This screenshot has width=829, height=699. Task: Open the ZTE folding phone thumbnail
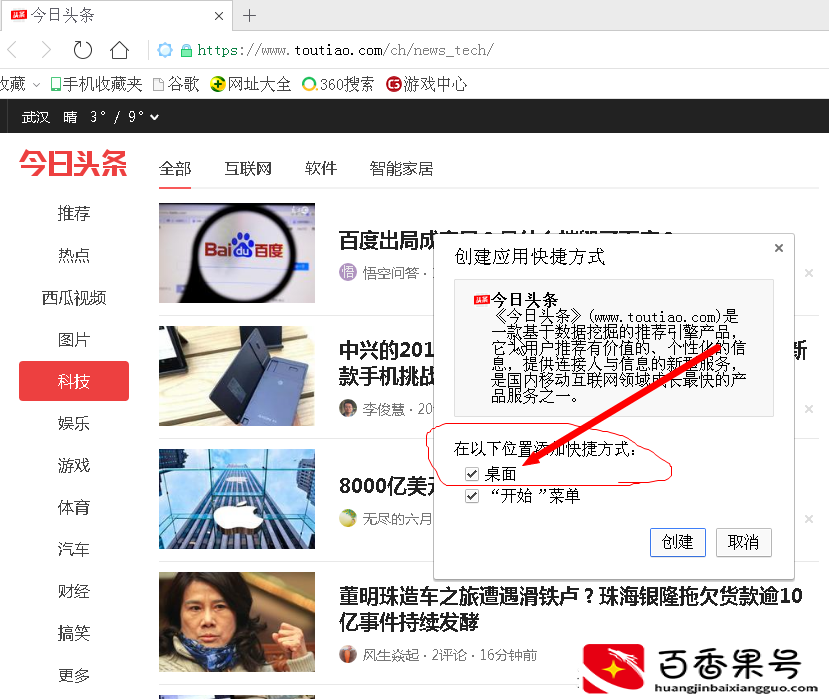pos(237,376)
